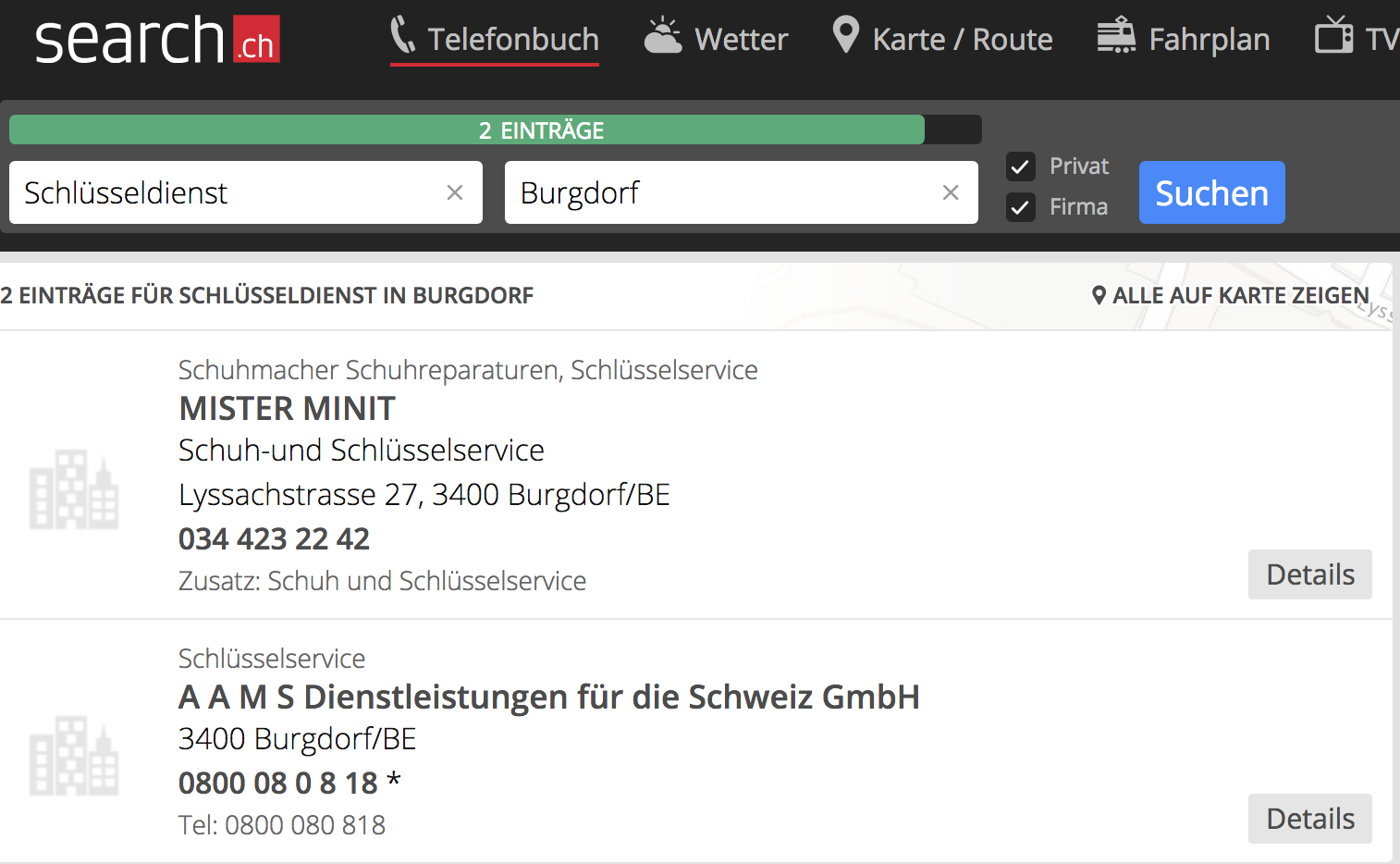Click the map pin before Alle auf Karte zeigen

(1099, 296)
